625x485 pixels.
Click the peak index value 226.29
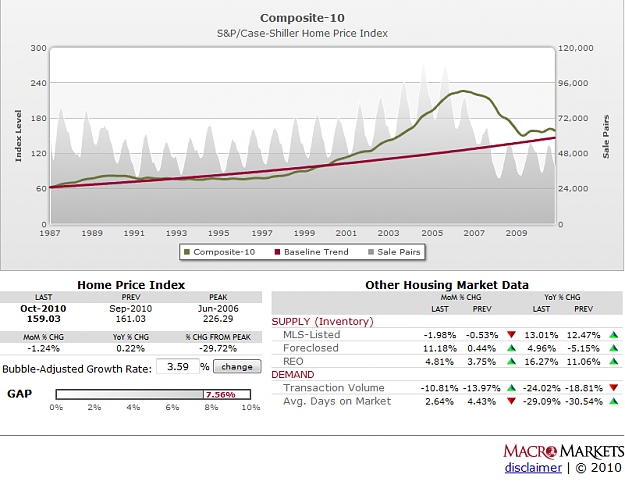218,319
